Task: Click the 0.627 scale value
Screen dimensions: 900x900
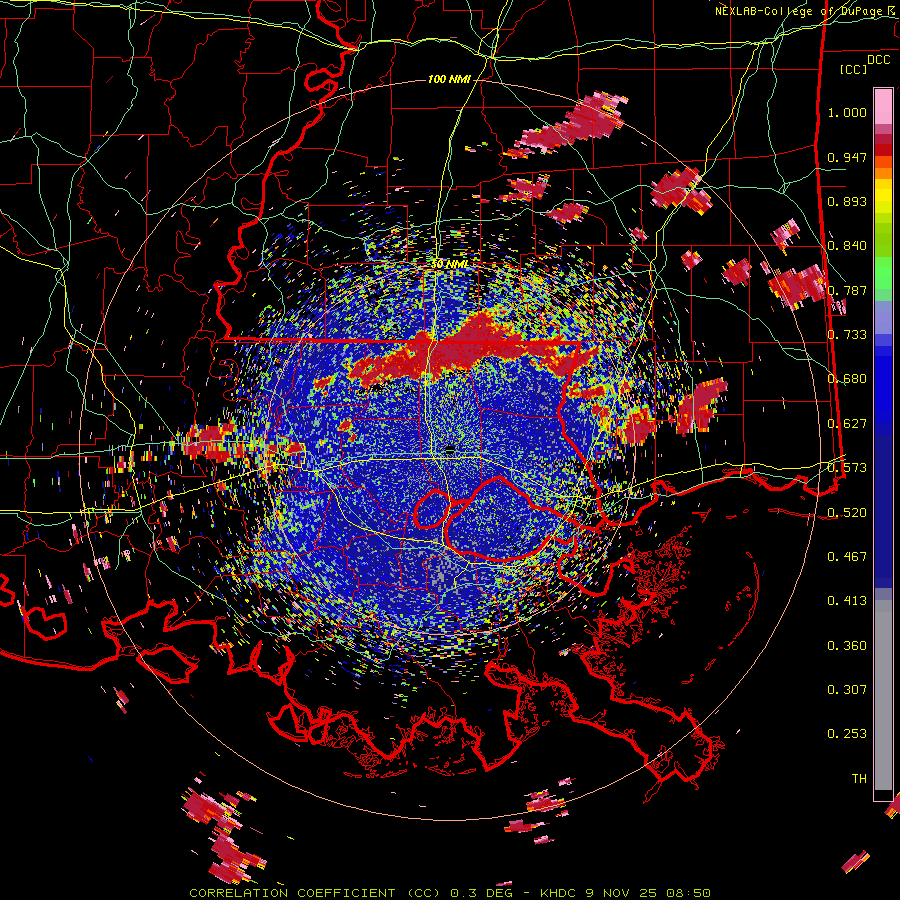Action: [x=847, y=424]
